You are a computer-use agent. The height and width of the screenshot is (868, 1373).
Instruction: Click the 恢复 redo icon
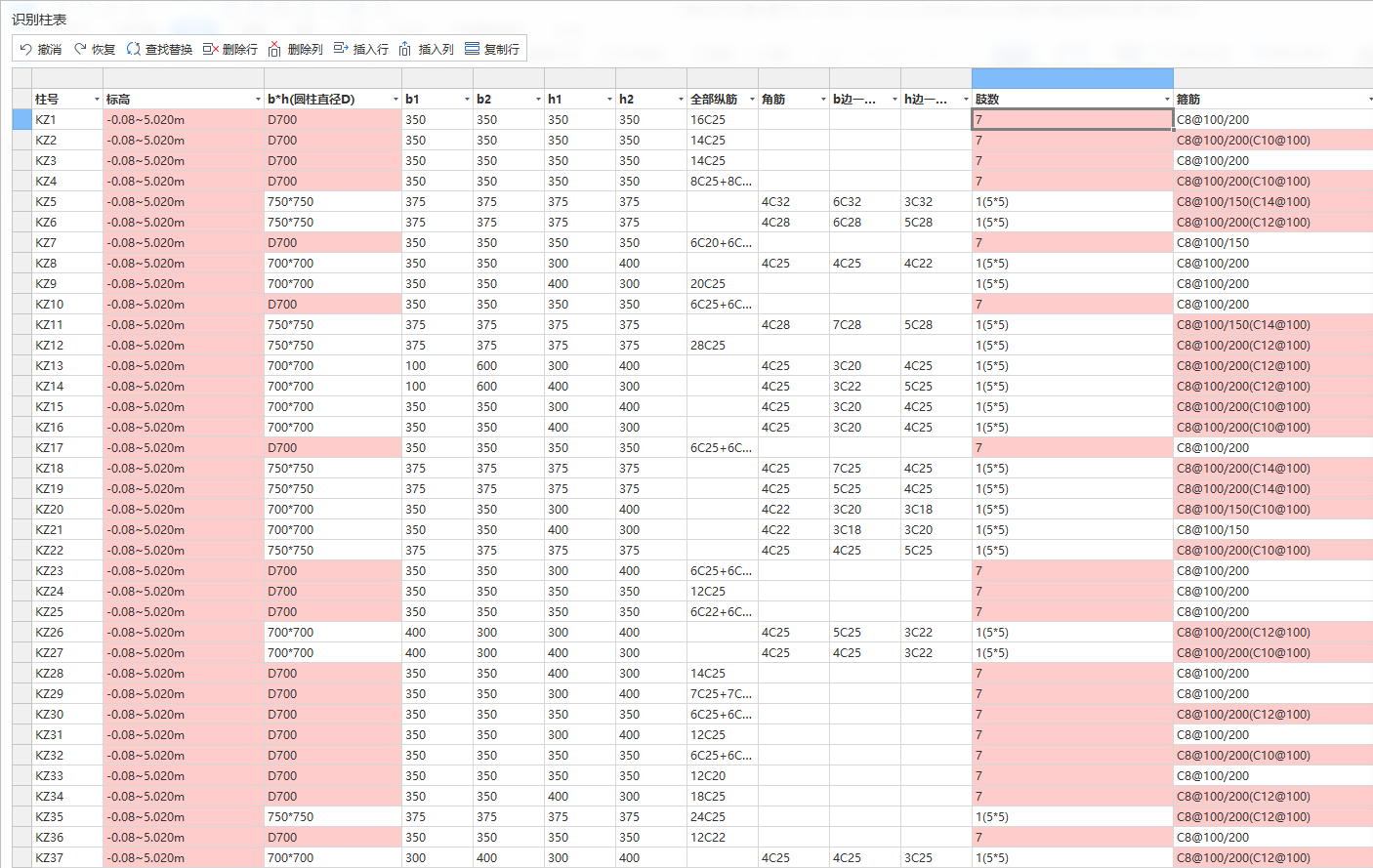coord(81,49)
